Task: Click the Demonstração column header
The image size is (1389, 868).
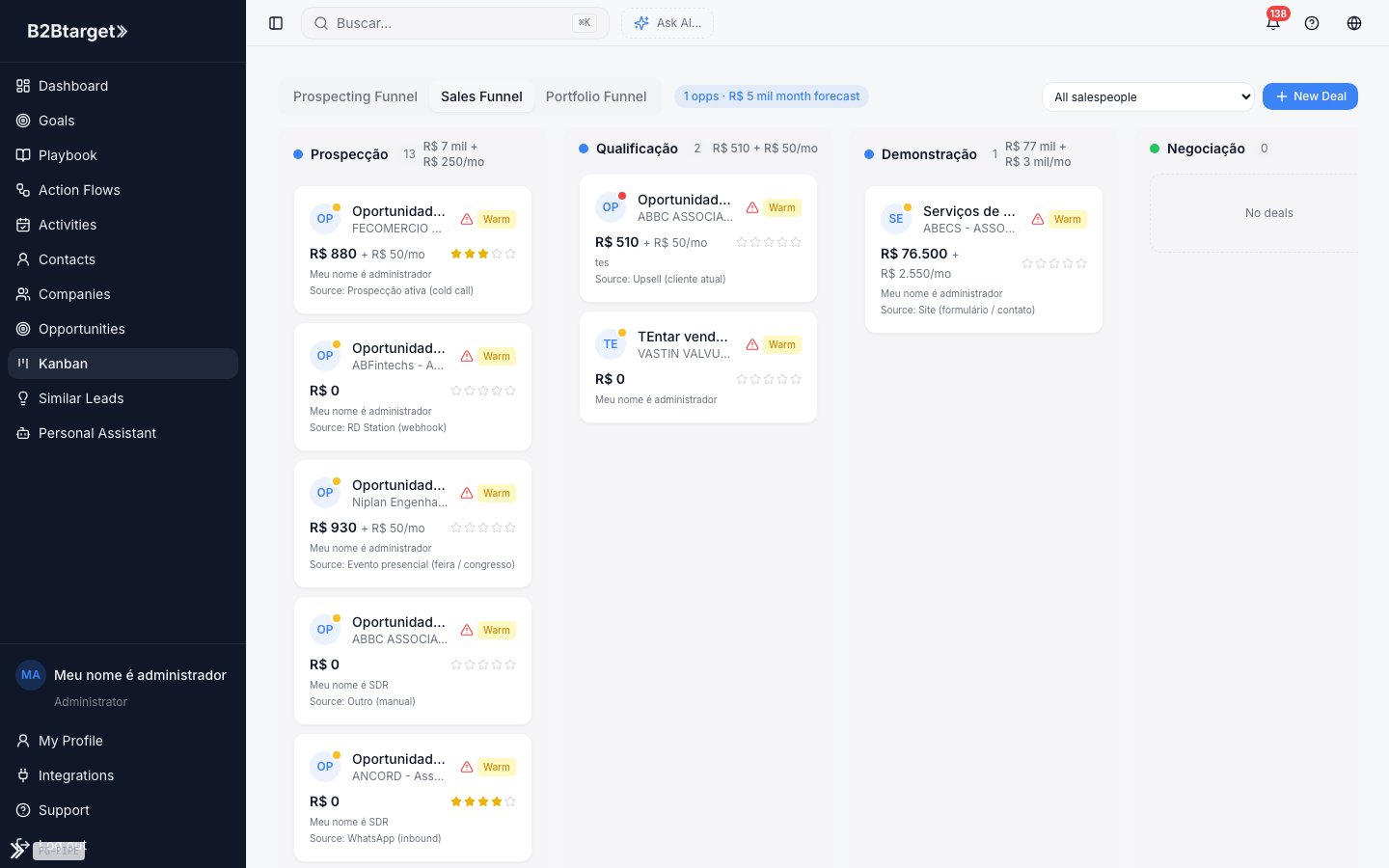Action: coord(929,154)
